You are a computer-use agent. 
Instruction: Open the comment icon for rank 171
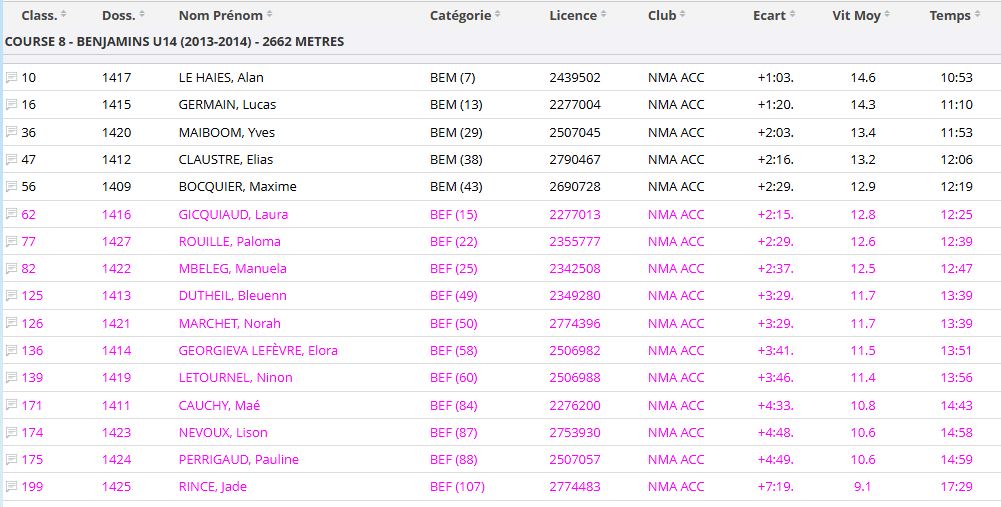pos(11,405)
